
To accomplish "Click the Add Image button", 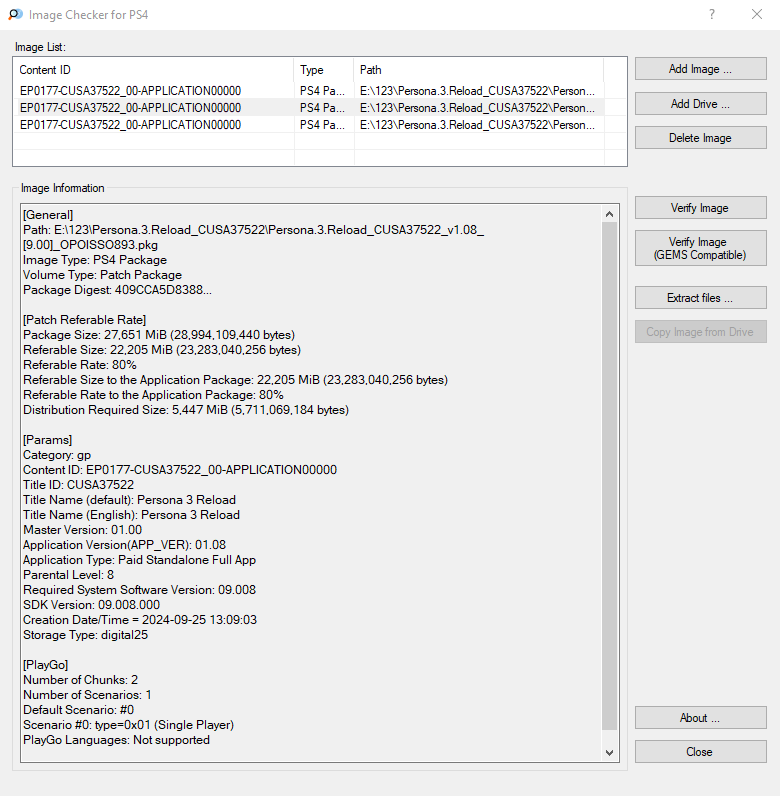I will pos(700,69).
